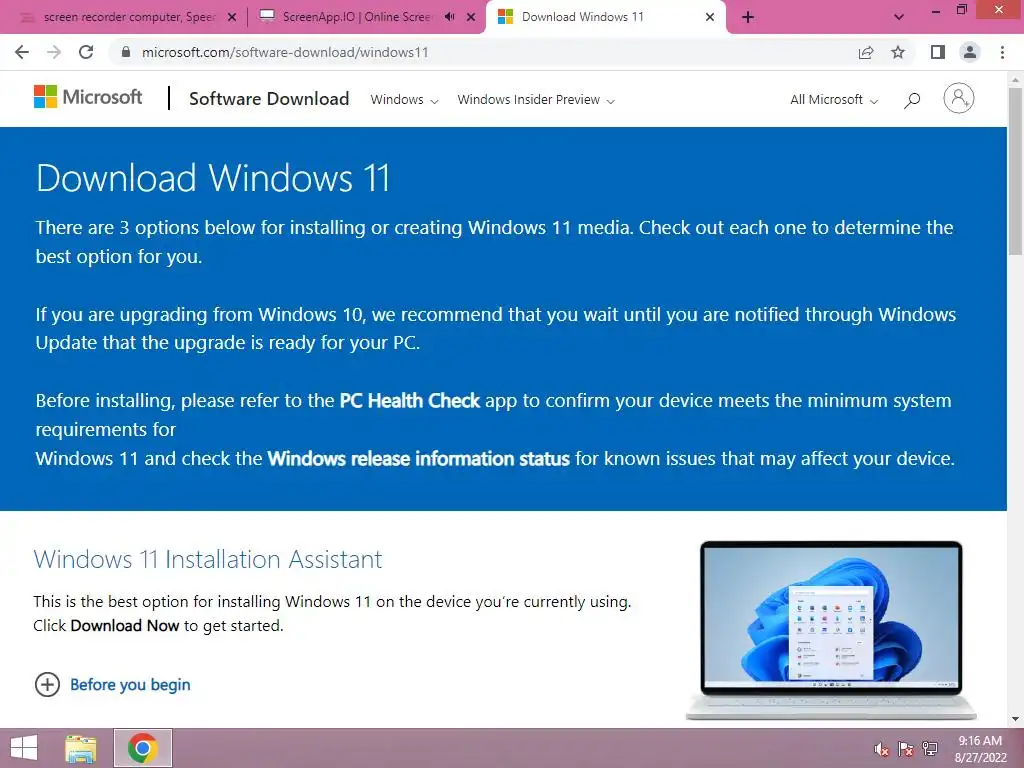This screenshot has width=1024, height=768.
Task: Click scrollbar down arrow
Action: click(1015, 719)
